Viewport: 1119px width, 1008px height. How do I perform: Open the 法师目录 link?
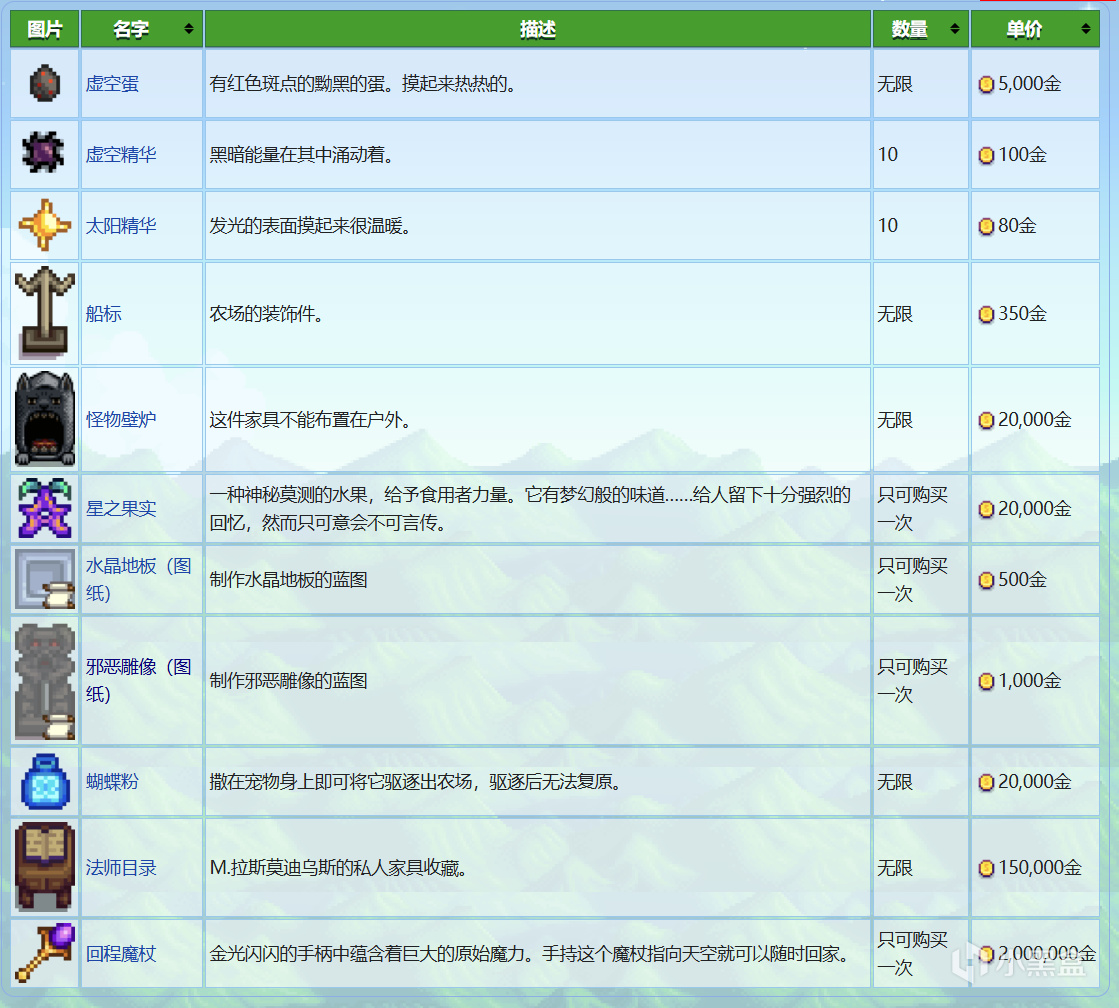121,867
